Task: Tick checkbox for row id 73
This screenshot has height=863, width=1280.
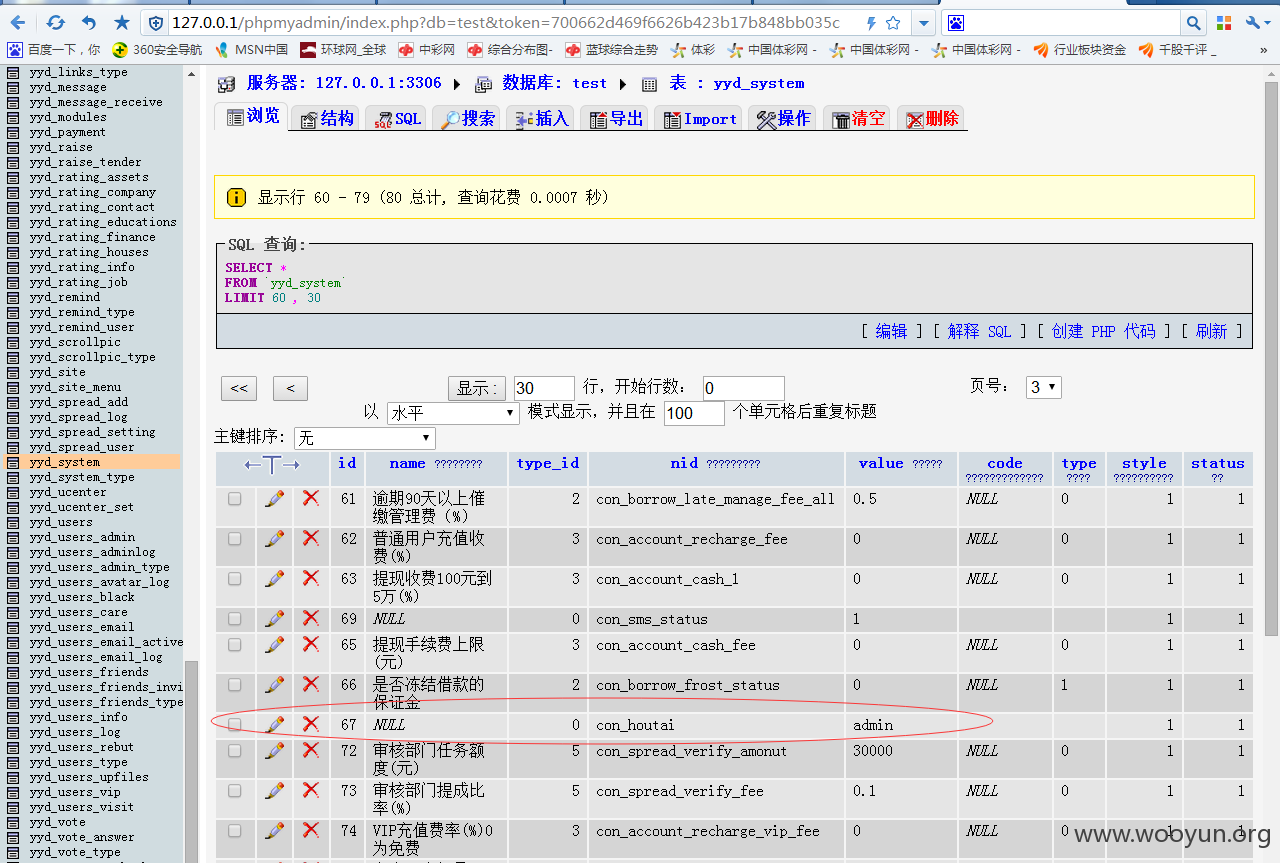Action: 234,790
